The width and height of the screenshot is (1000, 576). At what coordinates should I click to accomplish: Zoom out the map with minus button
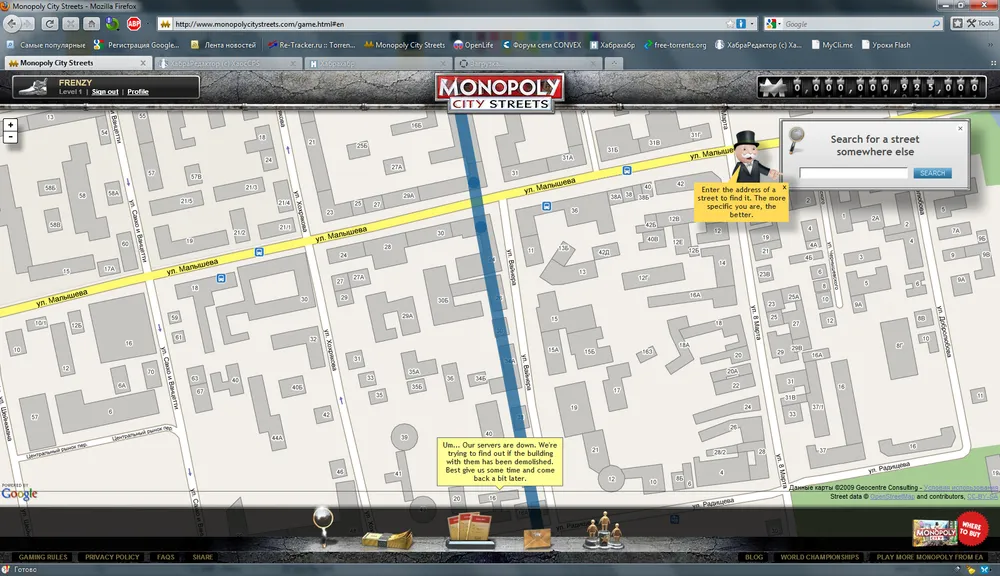point(10,137)
